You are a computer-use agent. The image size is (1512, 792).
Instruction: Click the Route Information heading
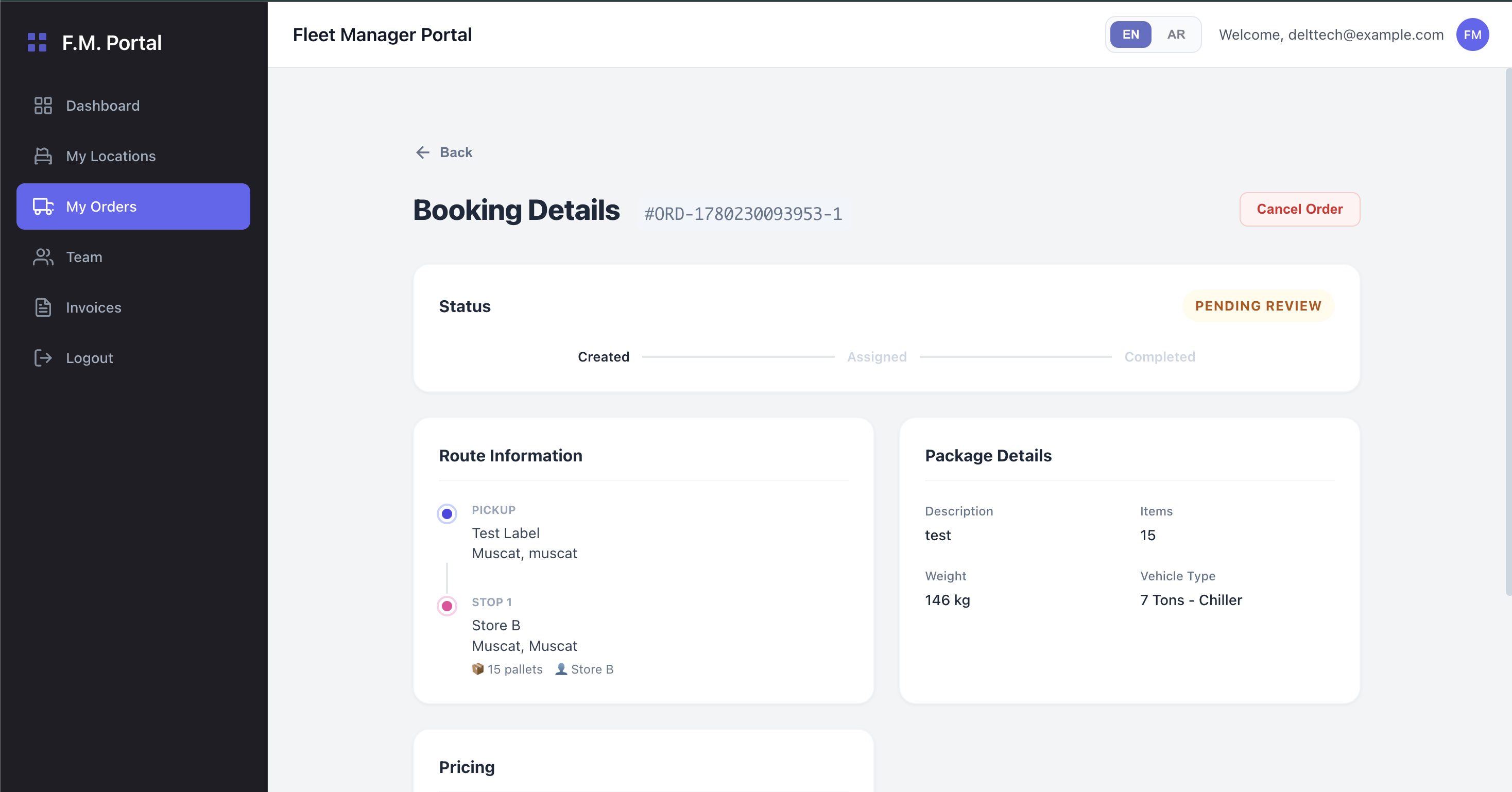click(x=511, y=456)
